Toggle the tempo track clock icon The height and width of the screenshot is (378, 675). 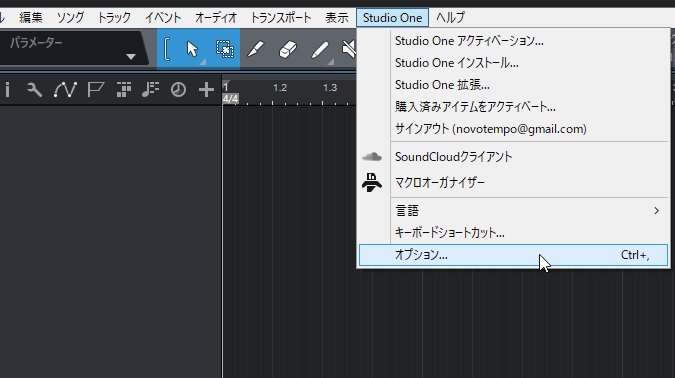click(178, 90)
